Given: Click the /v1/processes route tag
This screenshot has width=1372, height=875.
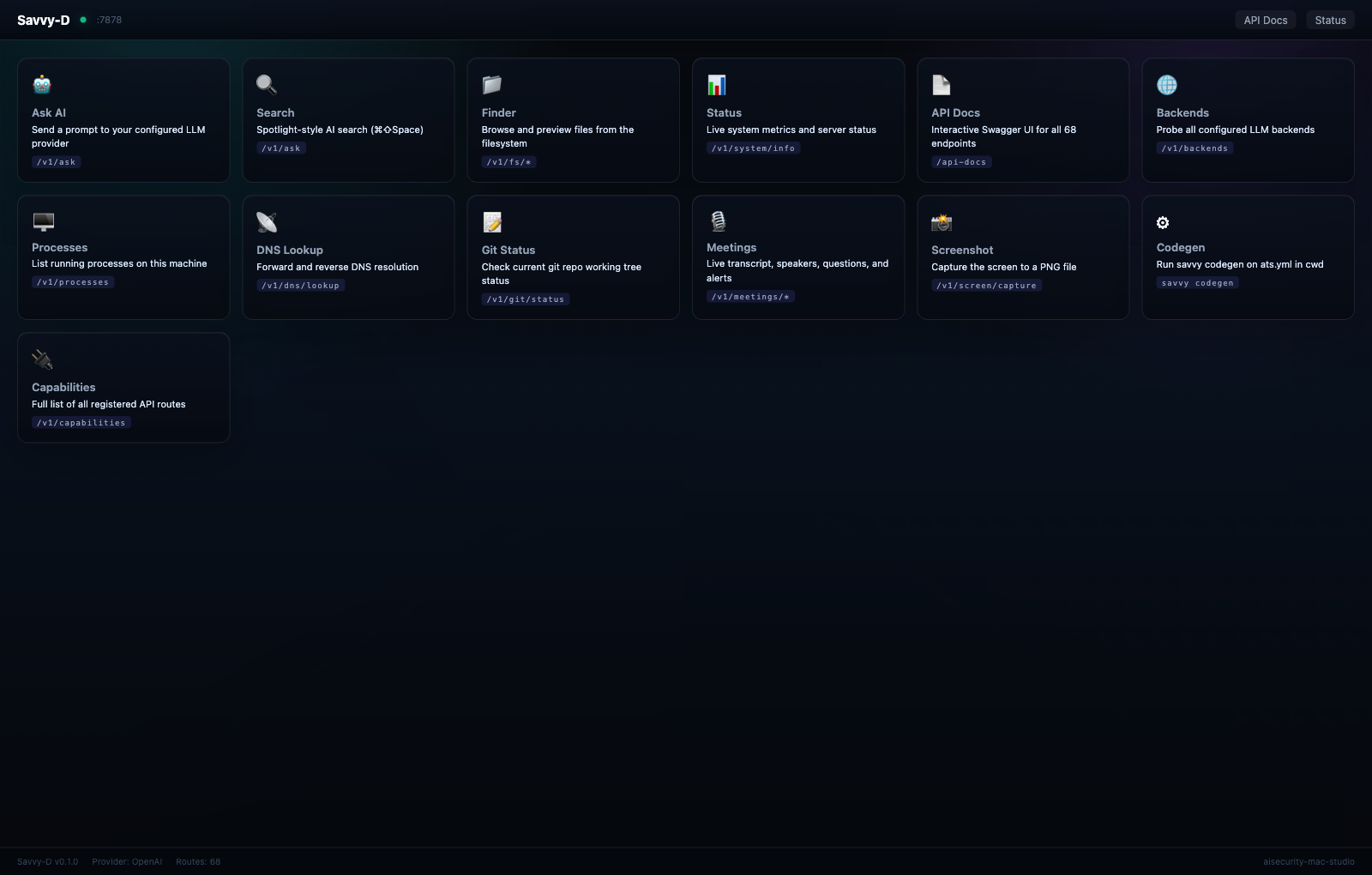Looking at the screenshot, I should (73, 282).
